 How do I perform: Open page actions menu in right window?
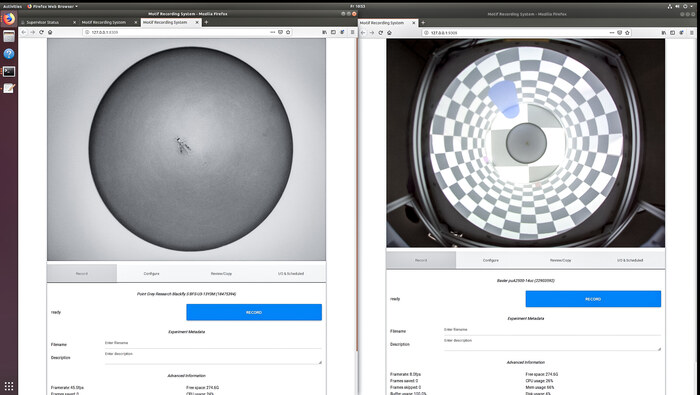tap(612, 33)
